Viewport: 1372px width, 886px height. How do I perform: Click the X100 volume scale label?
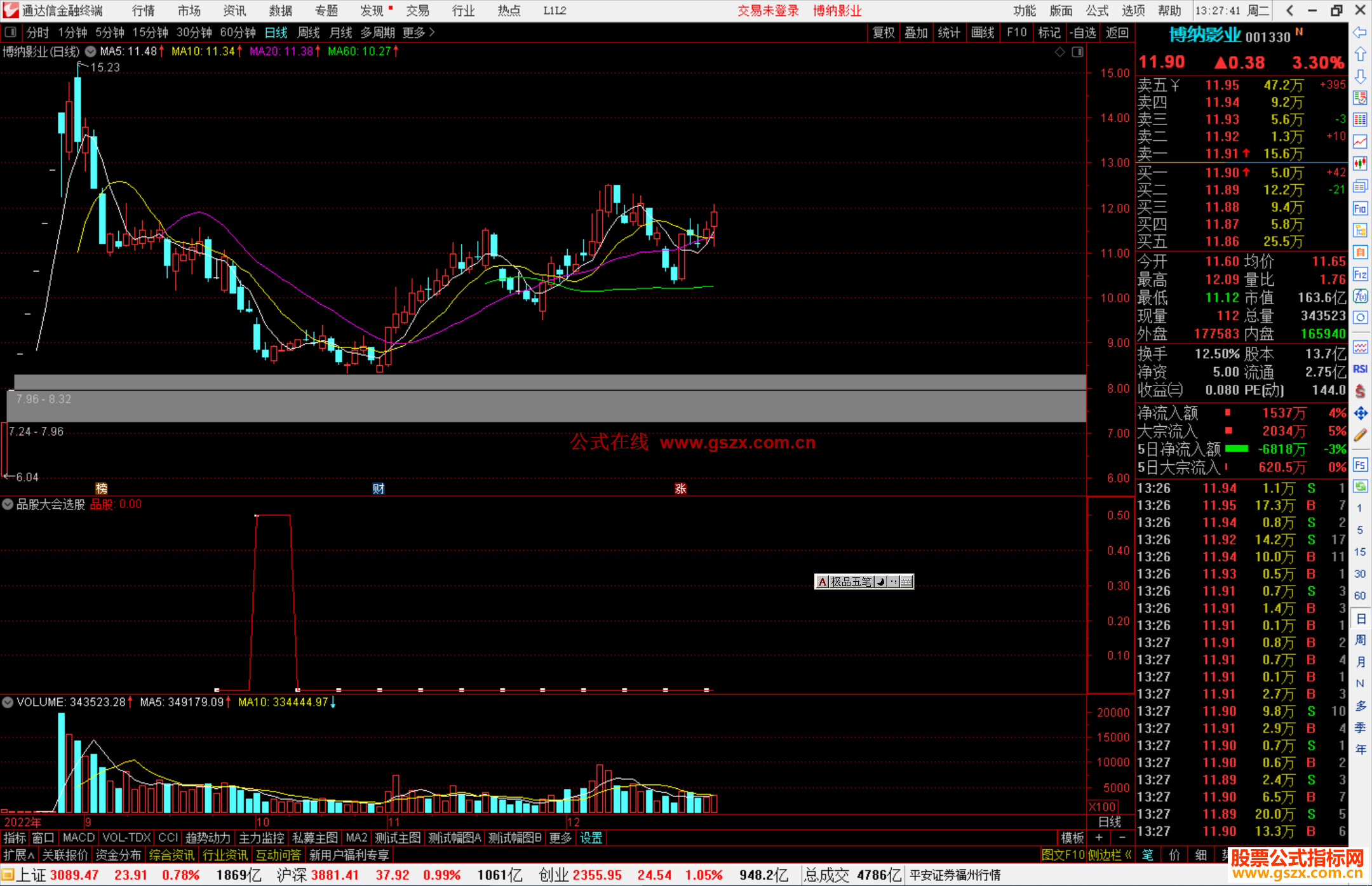point(1103,807)
